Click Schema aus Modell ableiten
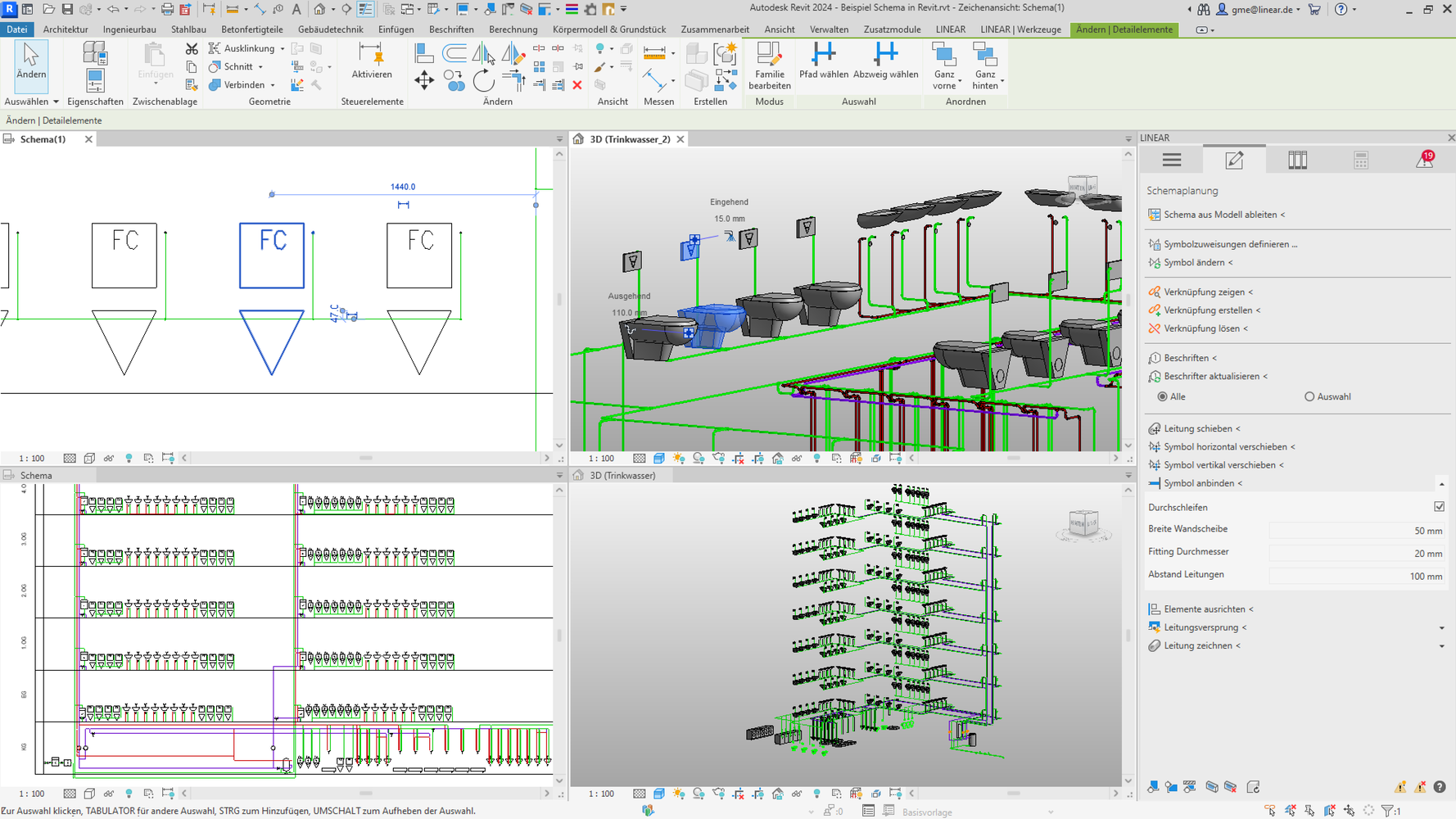Screen dimensions: 1456x819 click(x=1219, y=215)
